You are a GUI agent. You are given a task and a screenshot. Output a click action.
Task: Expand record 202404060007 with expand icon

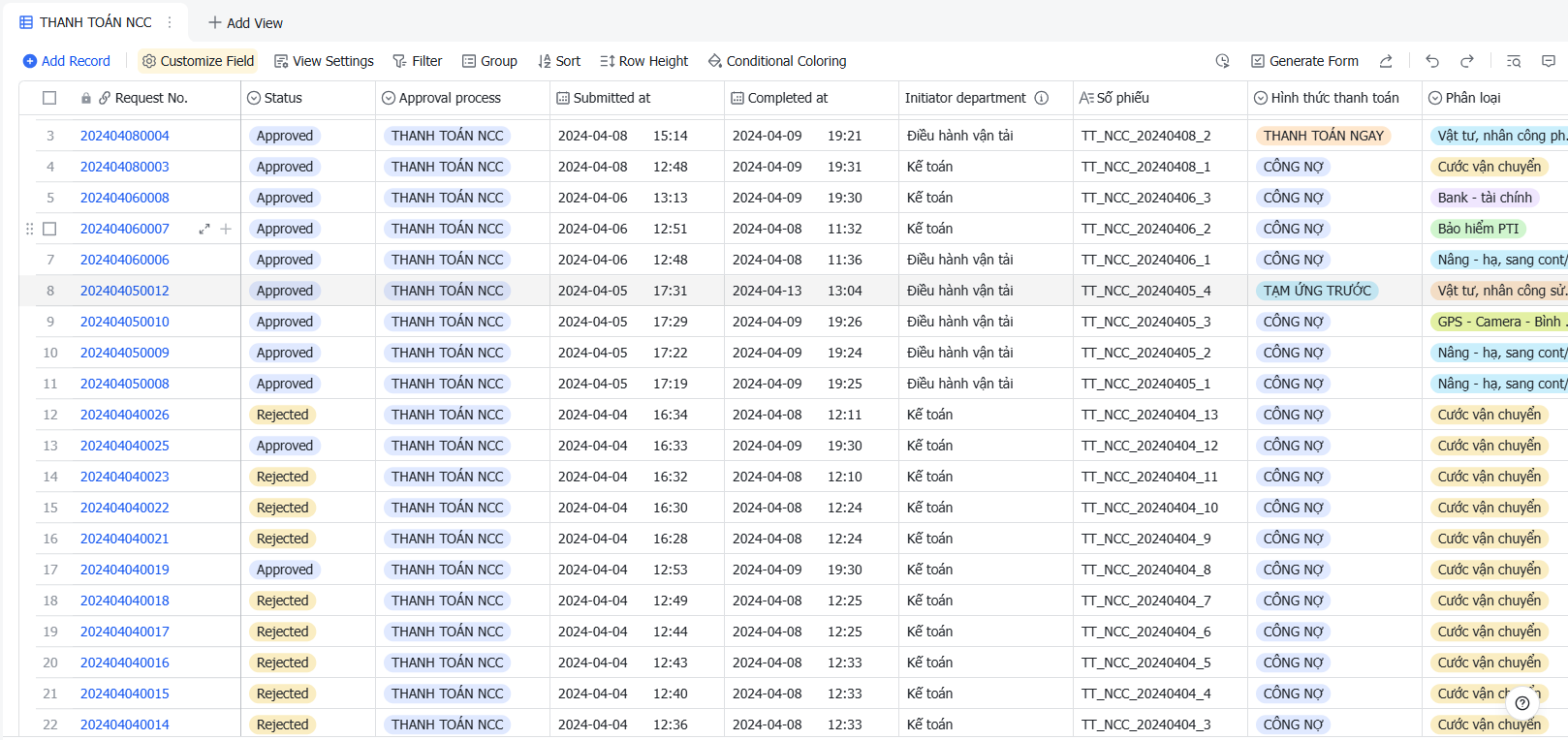[204, 229]
